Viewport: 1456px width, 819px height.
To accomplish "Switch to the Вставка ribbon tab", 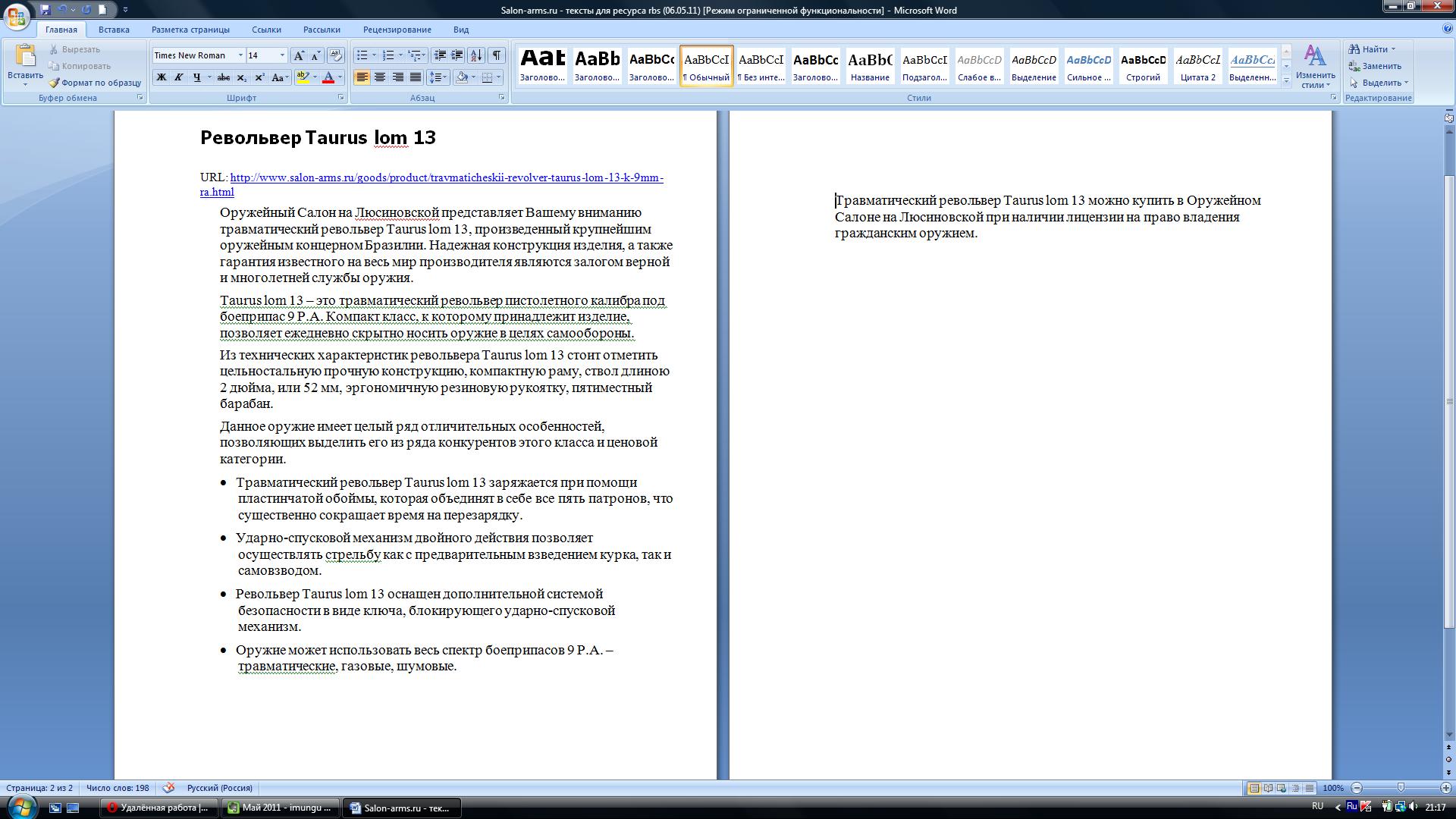I will pyautogui.click(x=114, y=30).
